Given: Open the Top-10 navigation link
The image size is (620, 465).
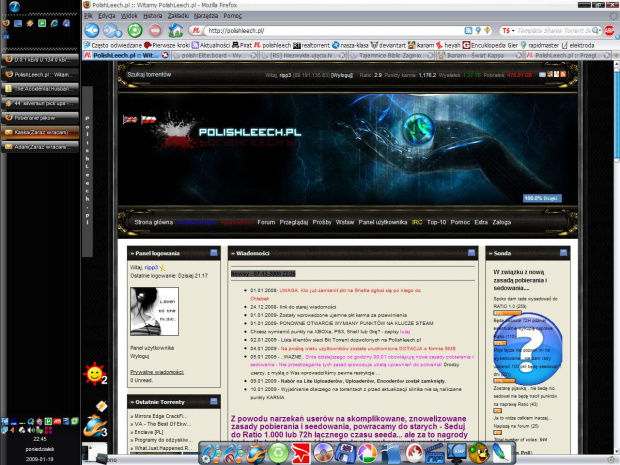Looking at the screenshot, I should point(437,222).
